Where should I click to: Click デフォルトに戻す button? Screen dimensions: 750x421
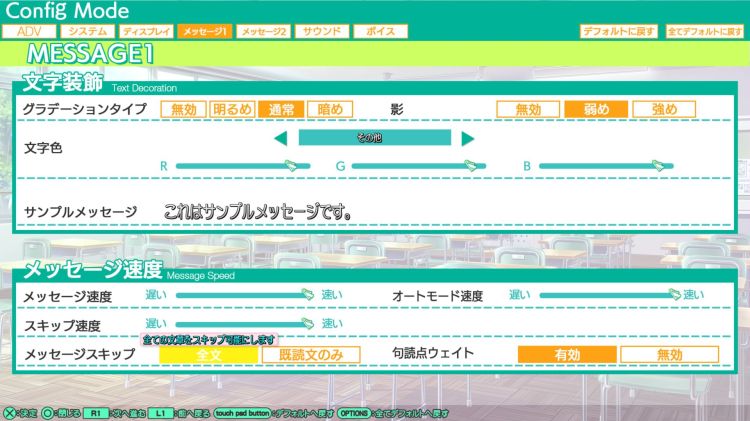pyautogui.click(x=618, y=32)
